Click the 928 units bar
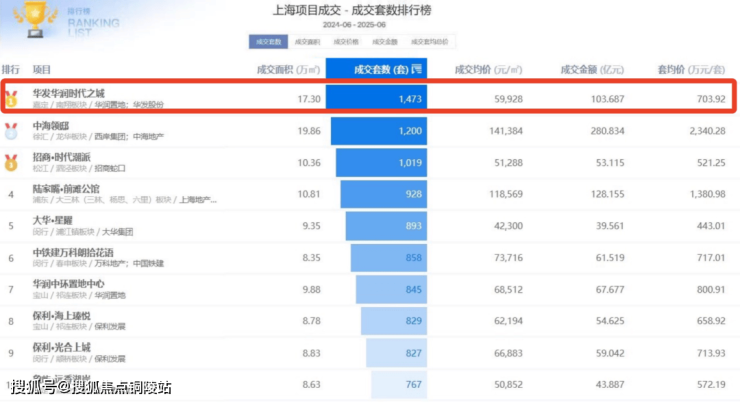The width and height of the screenshot is (740, 403). tap(384, 194)
